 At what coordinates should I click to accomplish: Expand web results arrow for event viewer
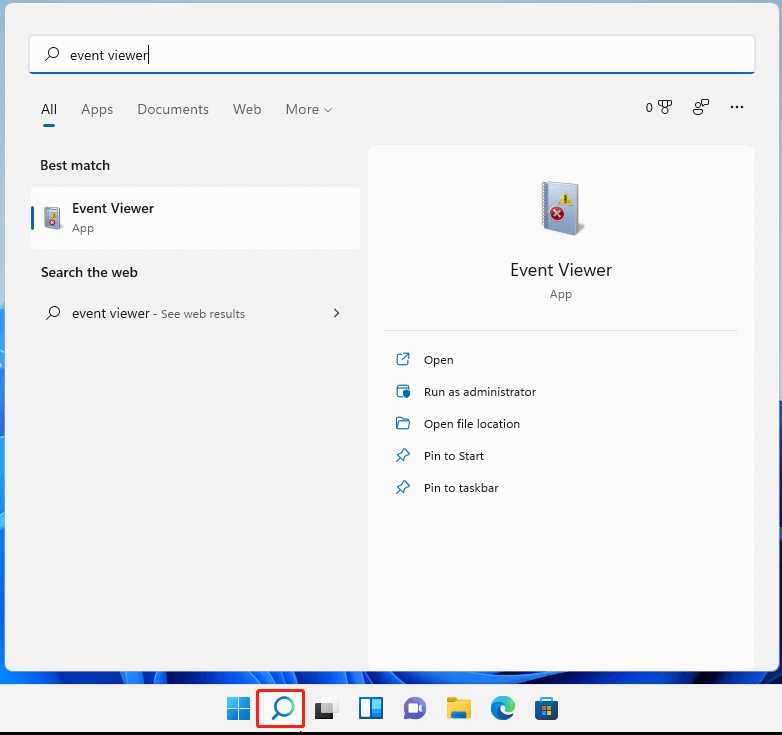[x=337, y=313]
